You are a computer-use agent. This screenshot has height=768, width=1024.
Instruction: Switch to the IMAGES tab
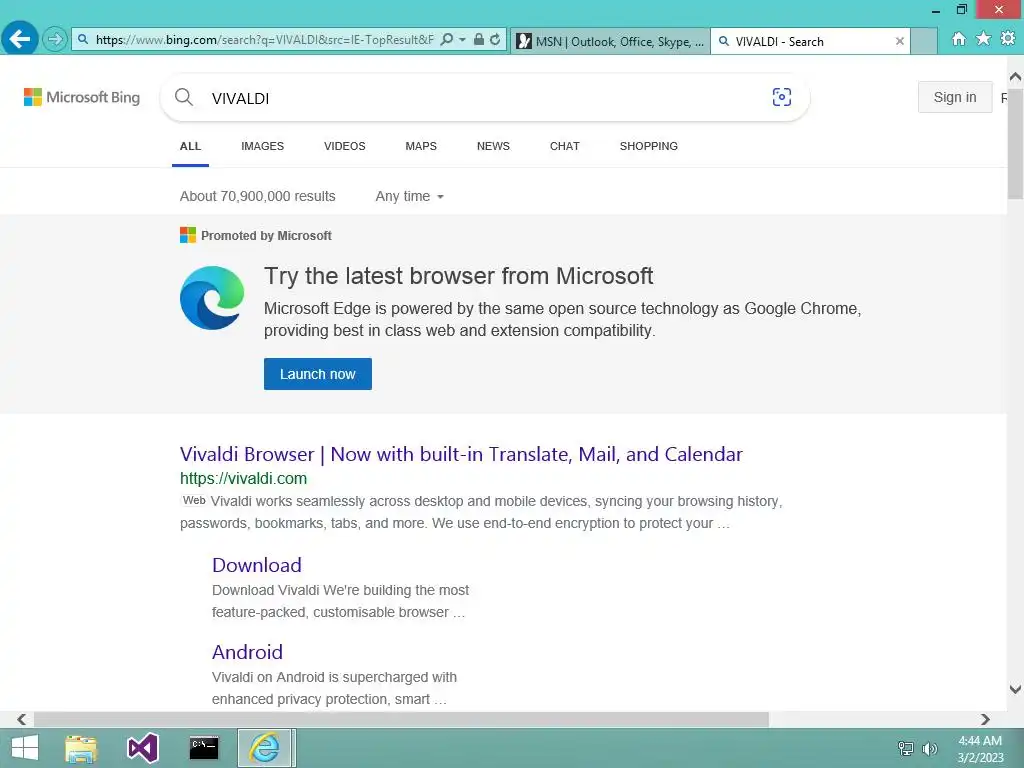[263, 146]
